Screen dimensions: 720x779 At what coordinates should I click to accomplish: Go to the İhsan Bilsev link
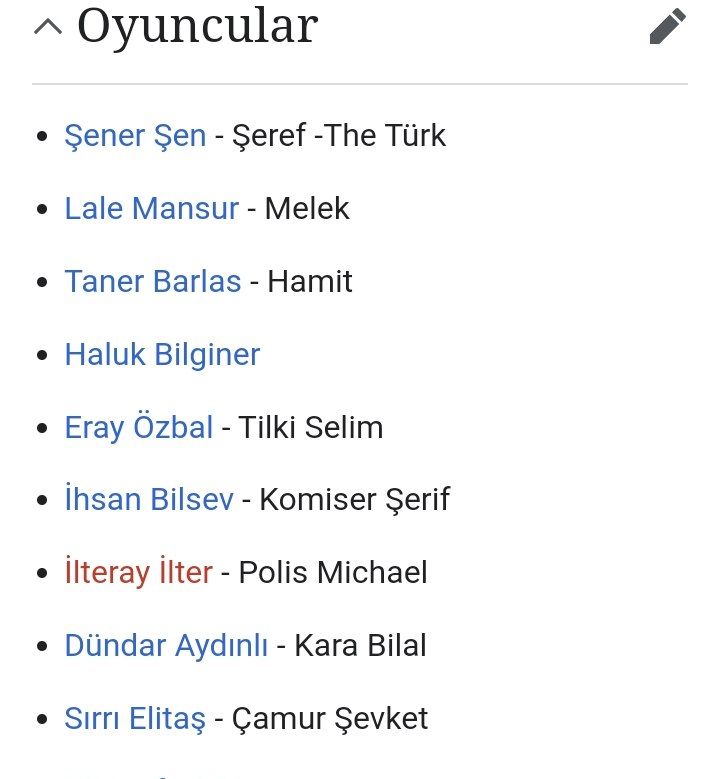point(149,499)
